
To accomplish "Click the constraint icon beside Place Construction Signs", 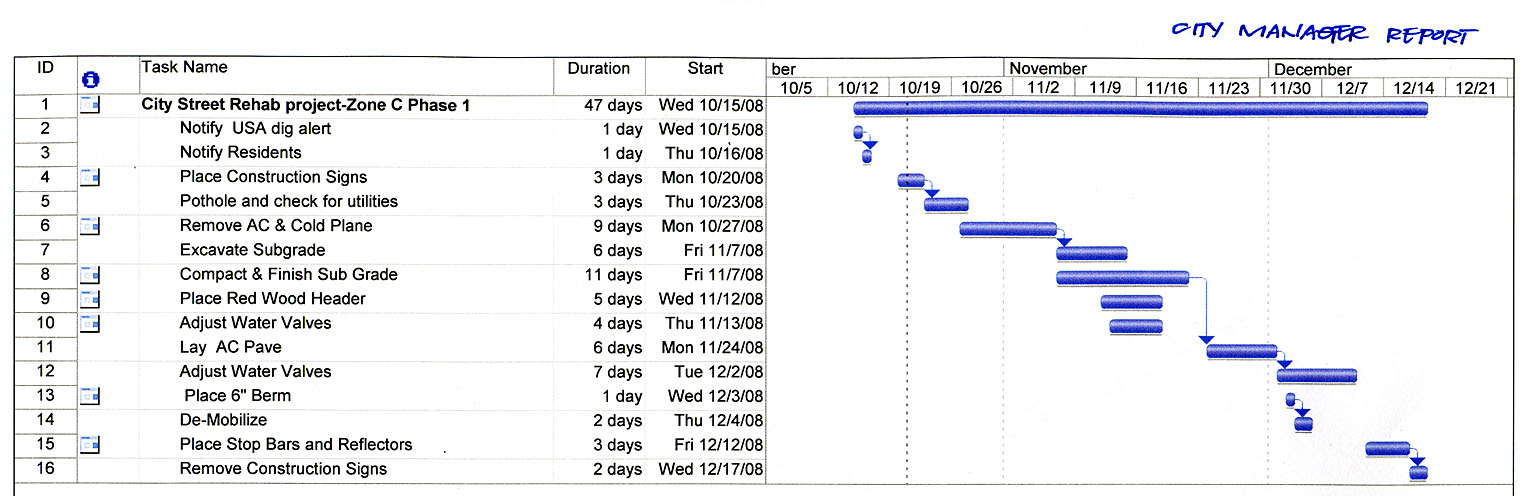I will (90, 178).
